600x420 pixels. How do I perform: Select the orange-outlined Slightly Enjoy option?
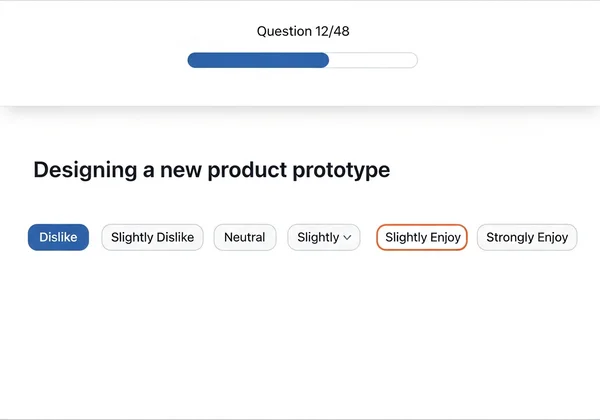pyautogui.click(x=422, y=237)
